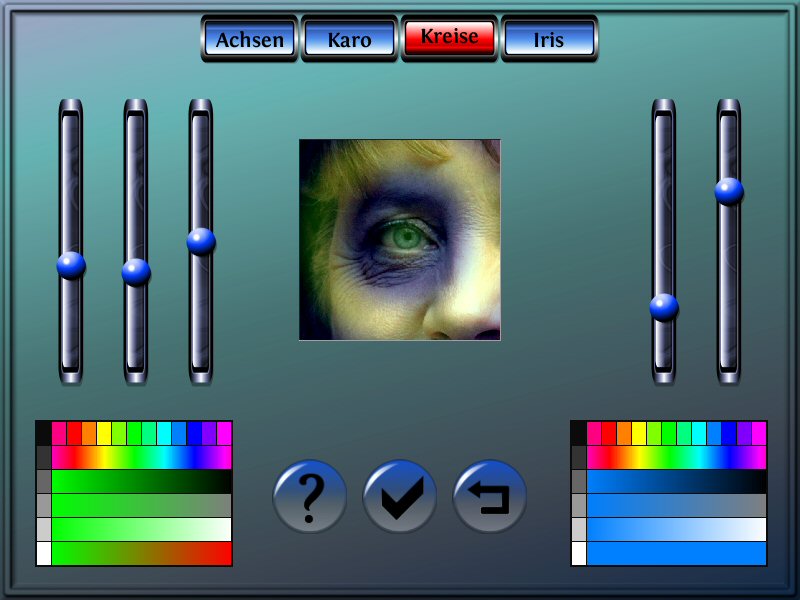Pick magenta swatch in right palette top row
Screen dimensions: 800x600
(x=759, y=434)
